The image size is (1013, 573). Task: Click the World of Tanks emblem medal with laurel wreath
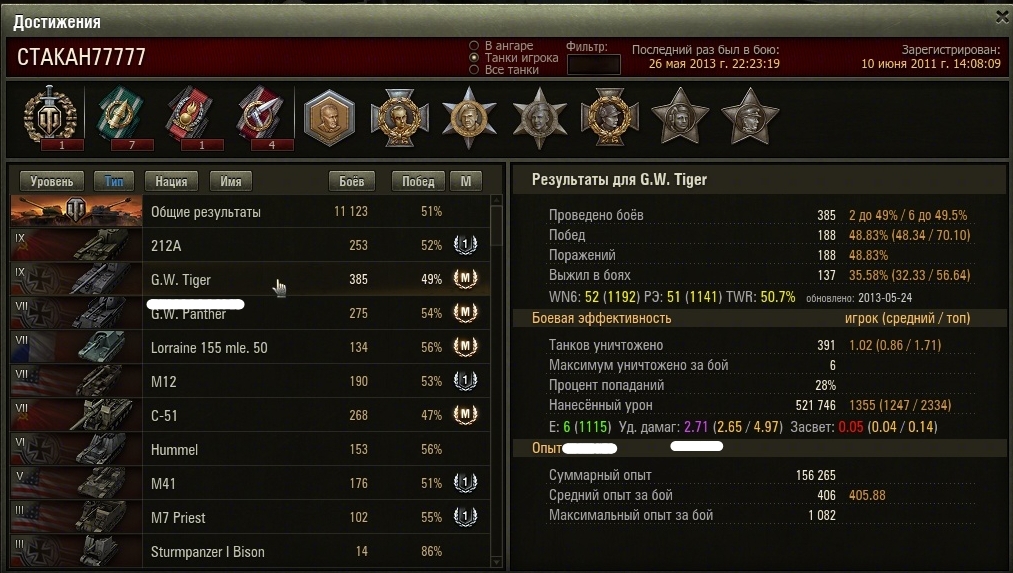(50, 115)
